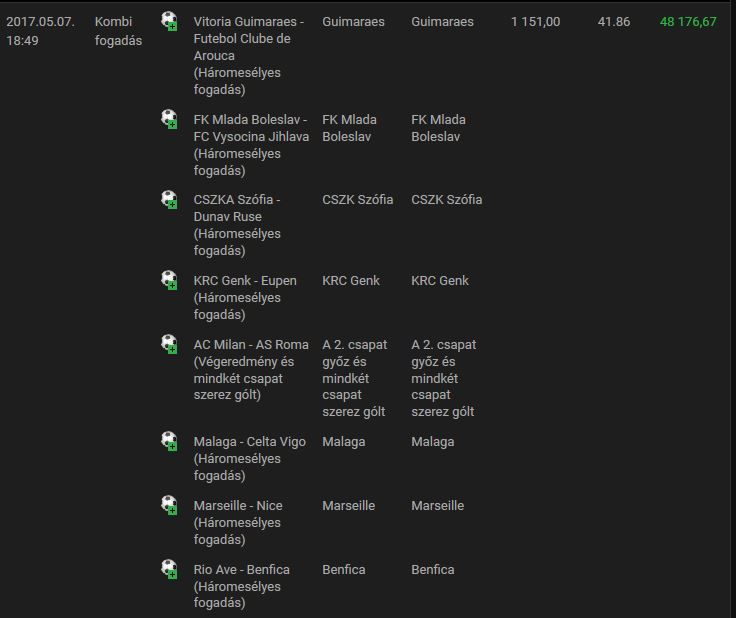The height and width of the screenshot is (618, 736).
Task: Click soccer ball icon beside Vitoria Guimaraes match
Action: [169, 21]
